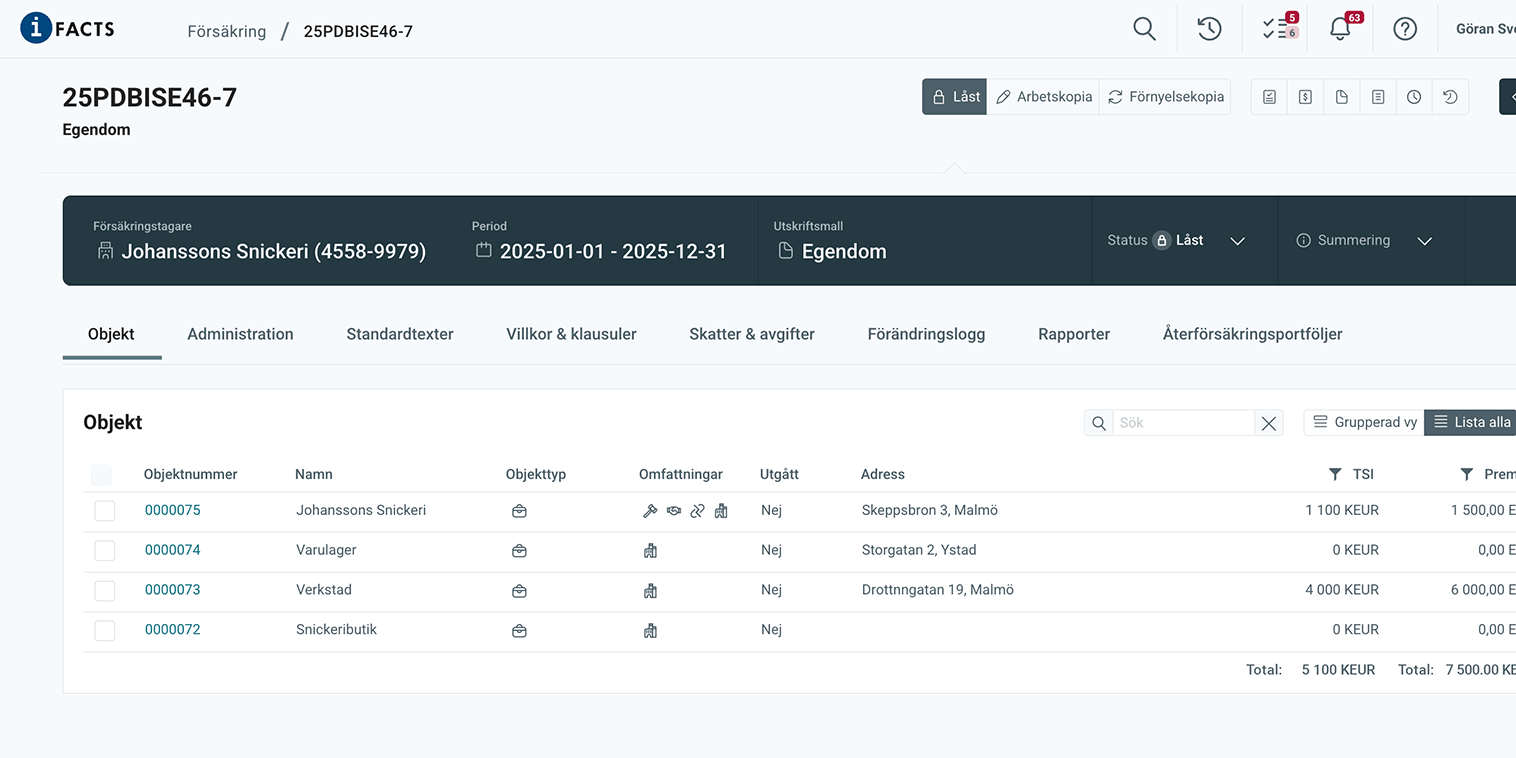This screenshot has height=758, width=1516.
Task: Select the Verkstad row checkbox
Action: pos(105,591)
